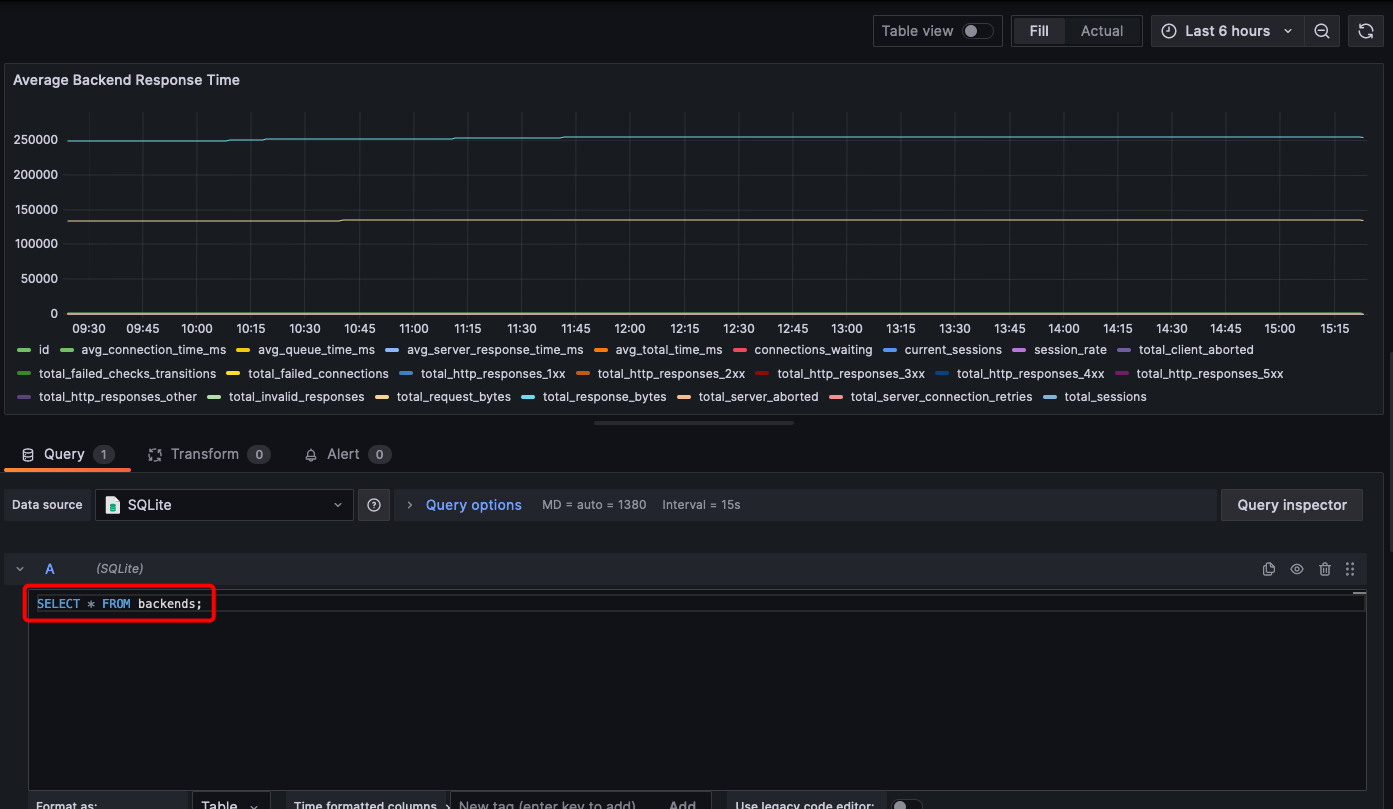Screen dimensions: 1393x809
Task: Open Format as Table dropdown
Action: 231,802
